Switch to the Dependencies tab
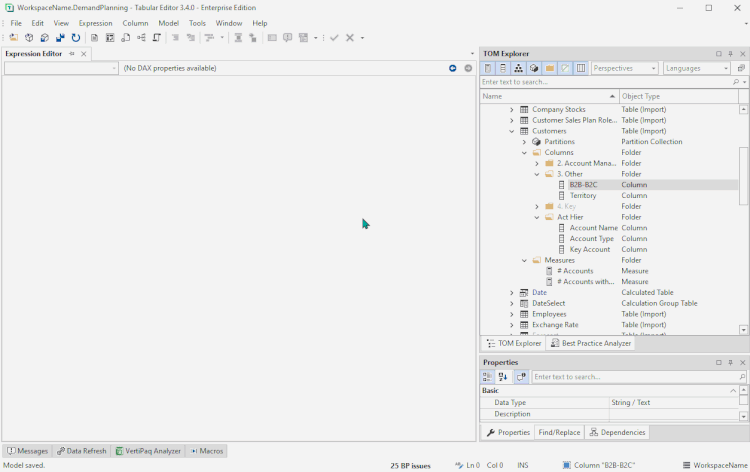750x472 pixels. click(x=618, y=432)
